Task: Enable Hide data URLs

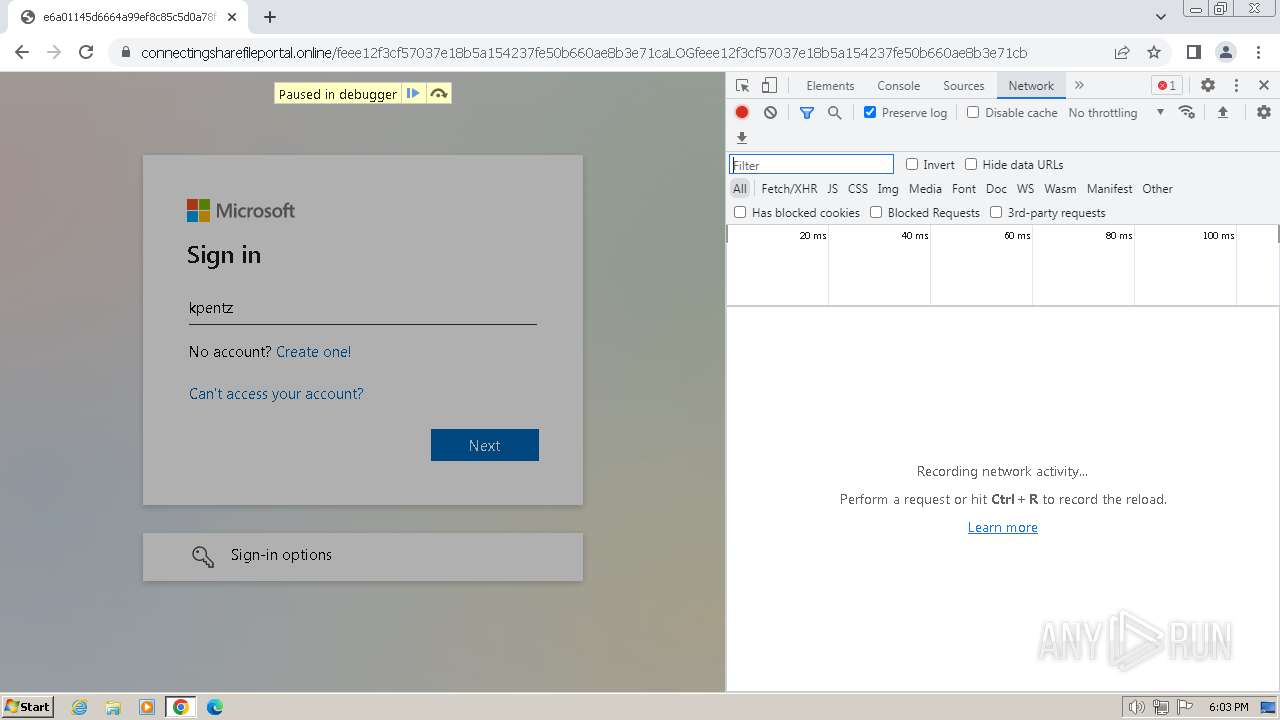Action: tap(971, 164)
